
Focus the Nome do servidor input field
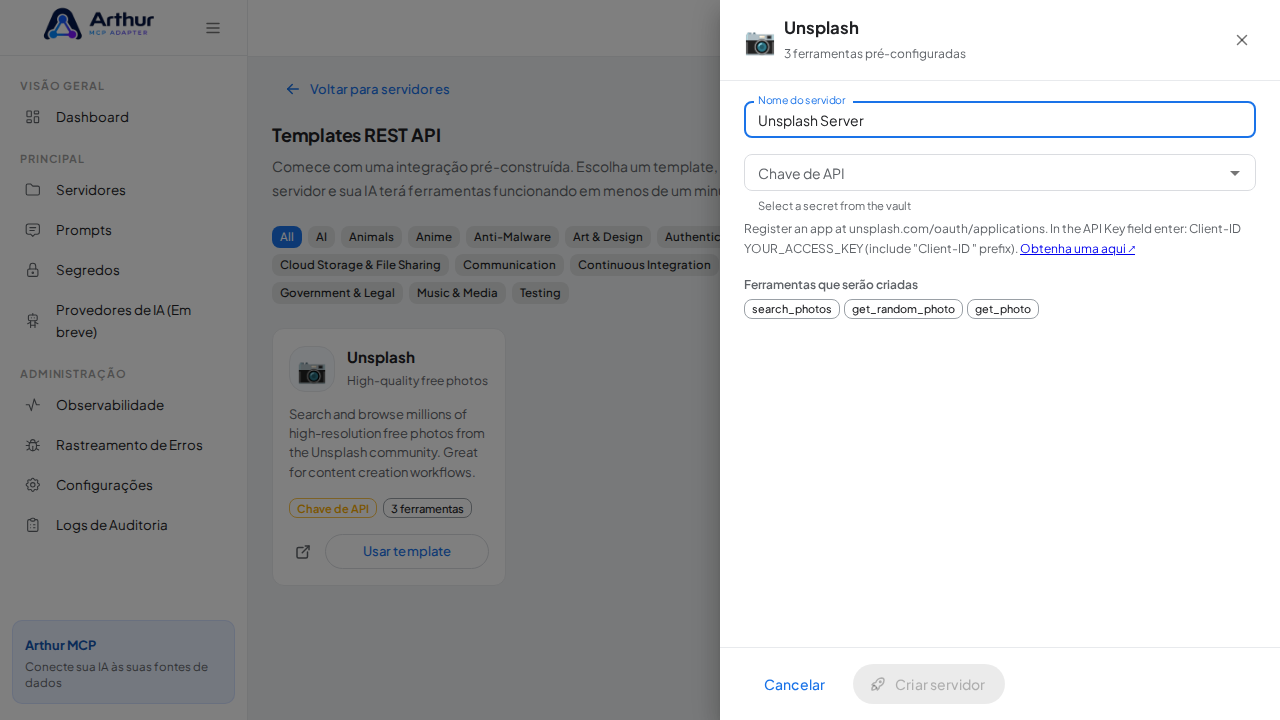[1000, 120]
